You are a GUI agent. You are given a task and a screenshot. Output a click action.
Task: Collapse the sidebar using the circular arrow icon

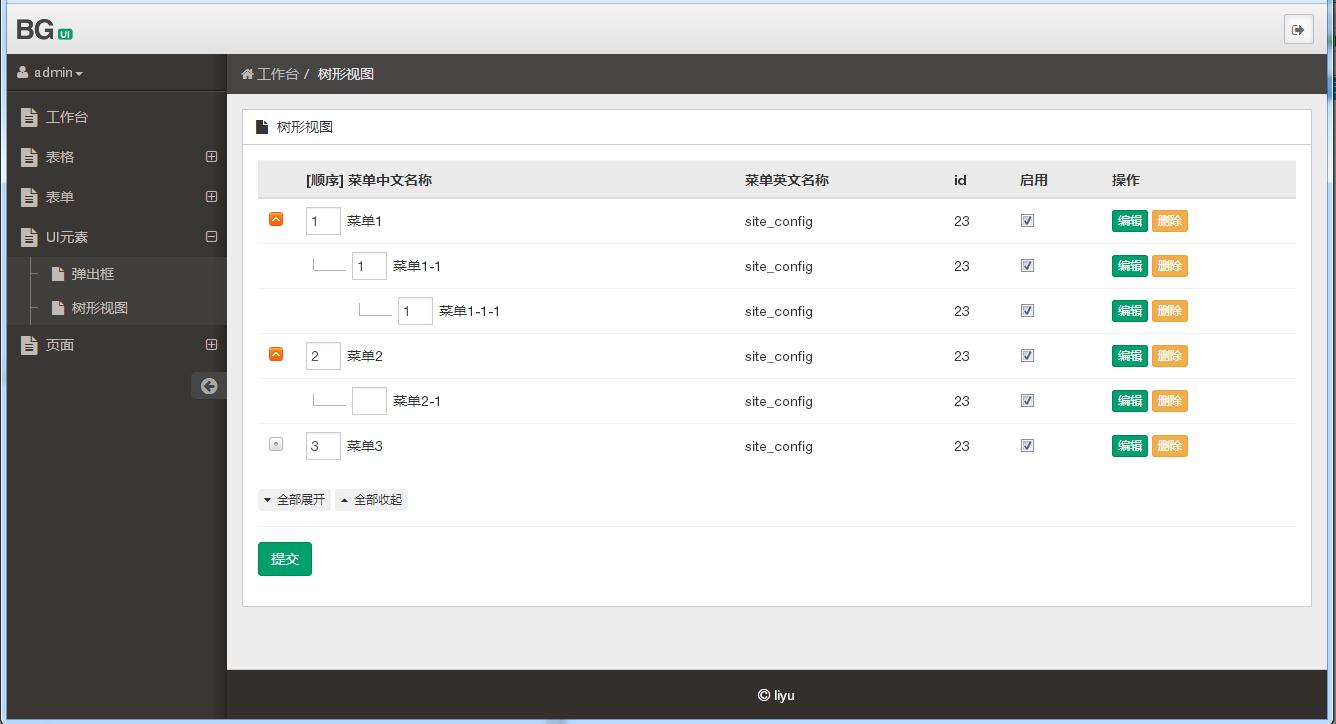point(209,385)
